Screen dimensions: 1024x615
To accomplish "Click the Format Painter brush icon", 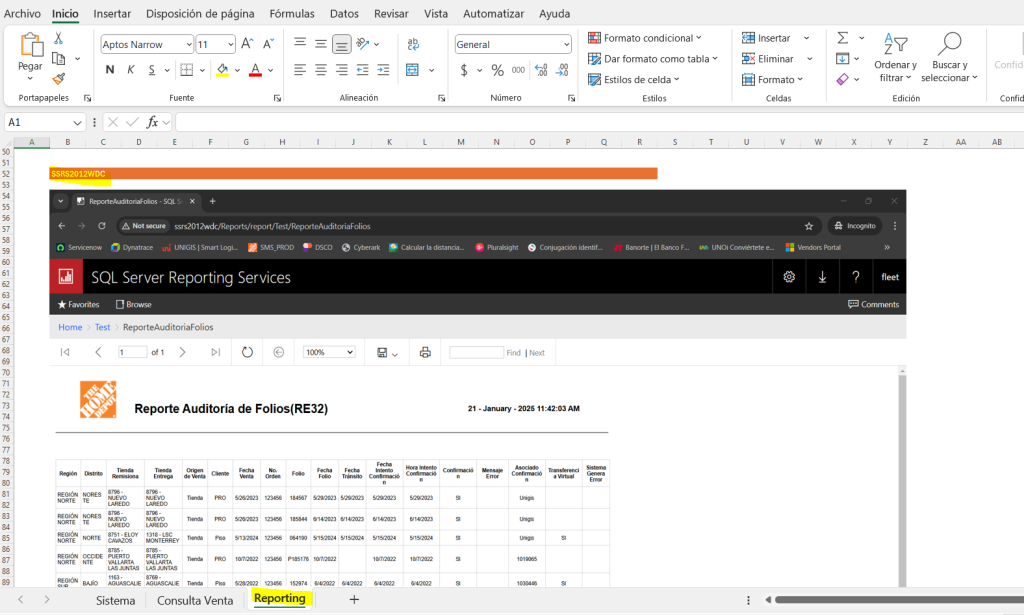I will pos(59,79).
